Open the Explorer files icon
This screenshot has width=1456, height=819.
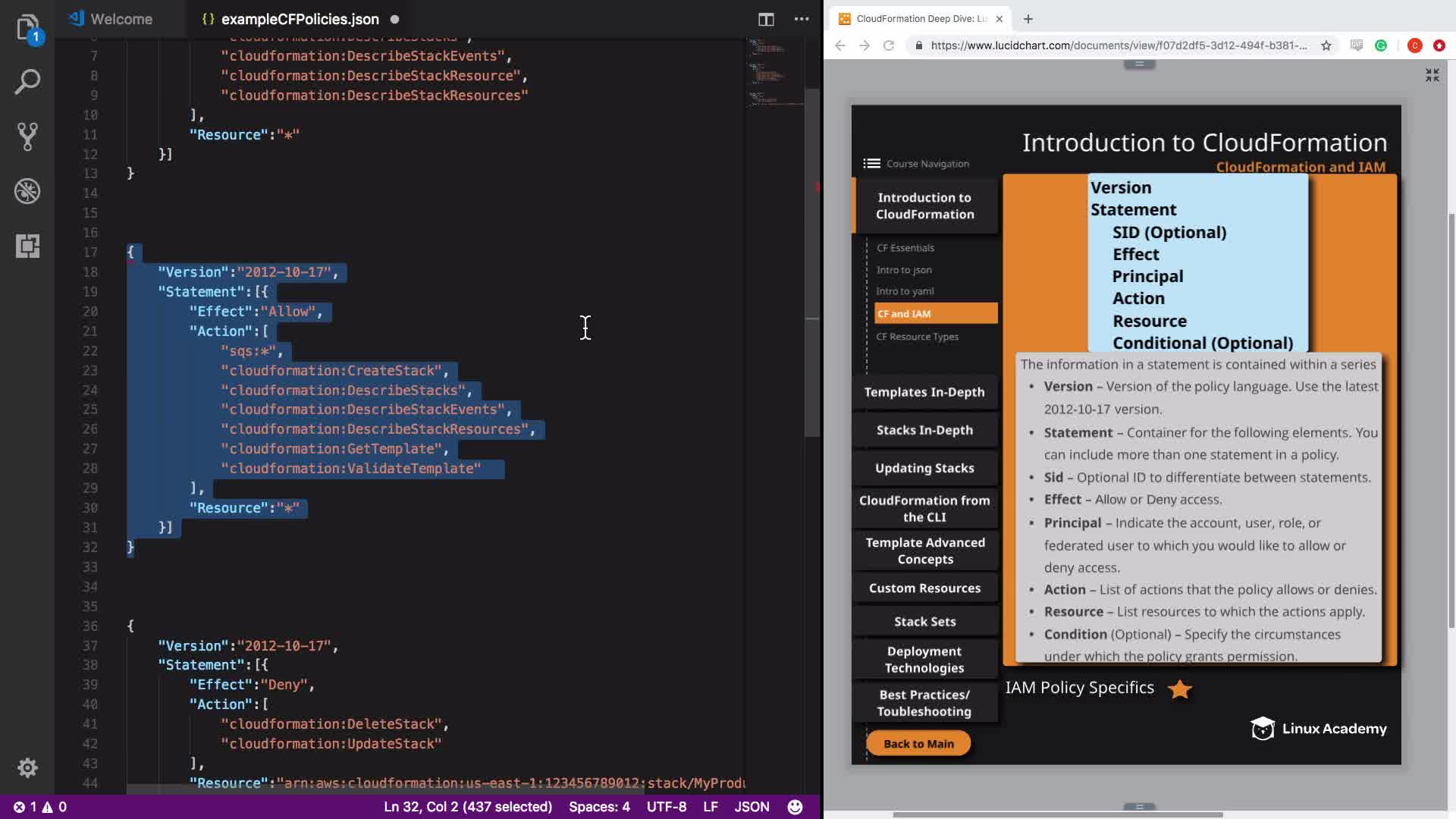pos(27,27)
